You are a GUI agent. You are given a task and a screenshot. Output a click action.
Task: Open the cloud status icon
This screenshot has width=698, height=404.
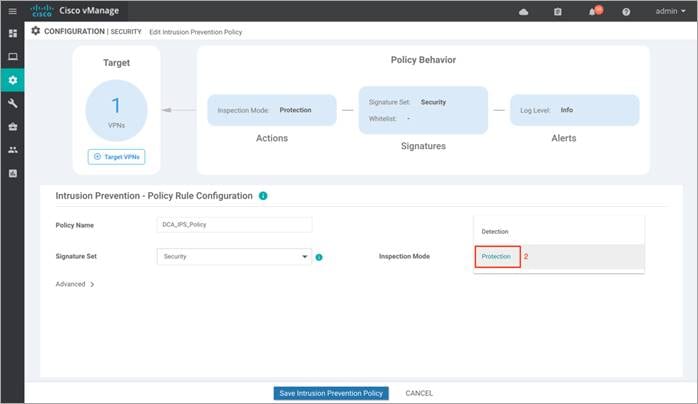[524, 12]
